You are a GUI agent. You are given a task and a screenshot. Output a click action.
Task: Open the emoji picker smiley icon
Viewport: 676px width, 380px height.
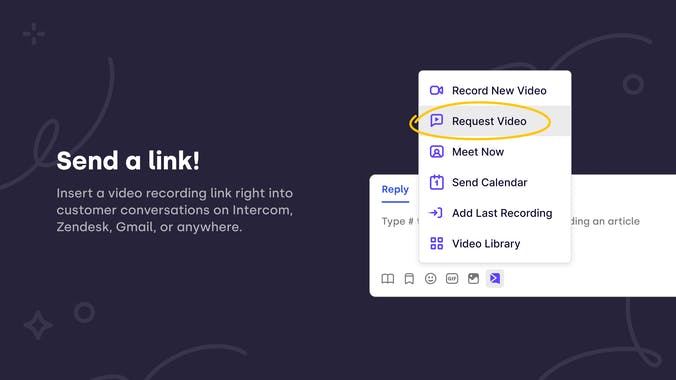pos(430,279)
